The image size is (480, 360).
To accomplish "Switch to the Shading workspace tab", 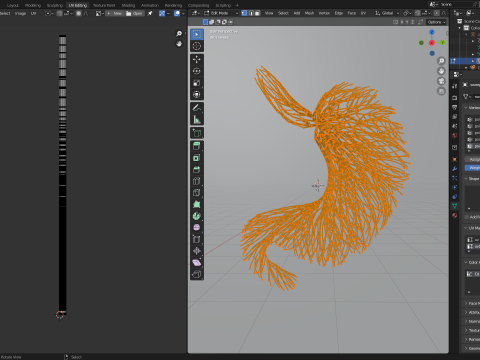I will click(x=128, y=5).
